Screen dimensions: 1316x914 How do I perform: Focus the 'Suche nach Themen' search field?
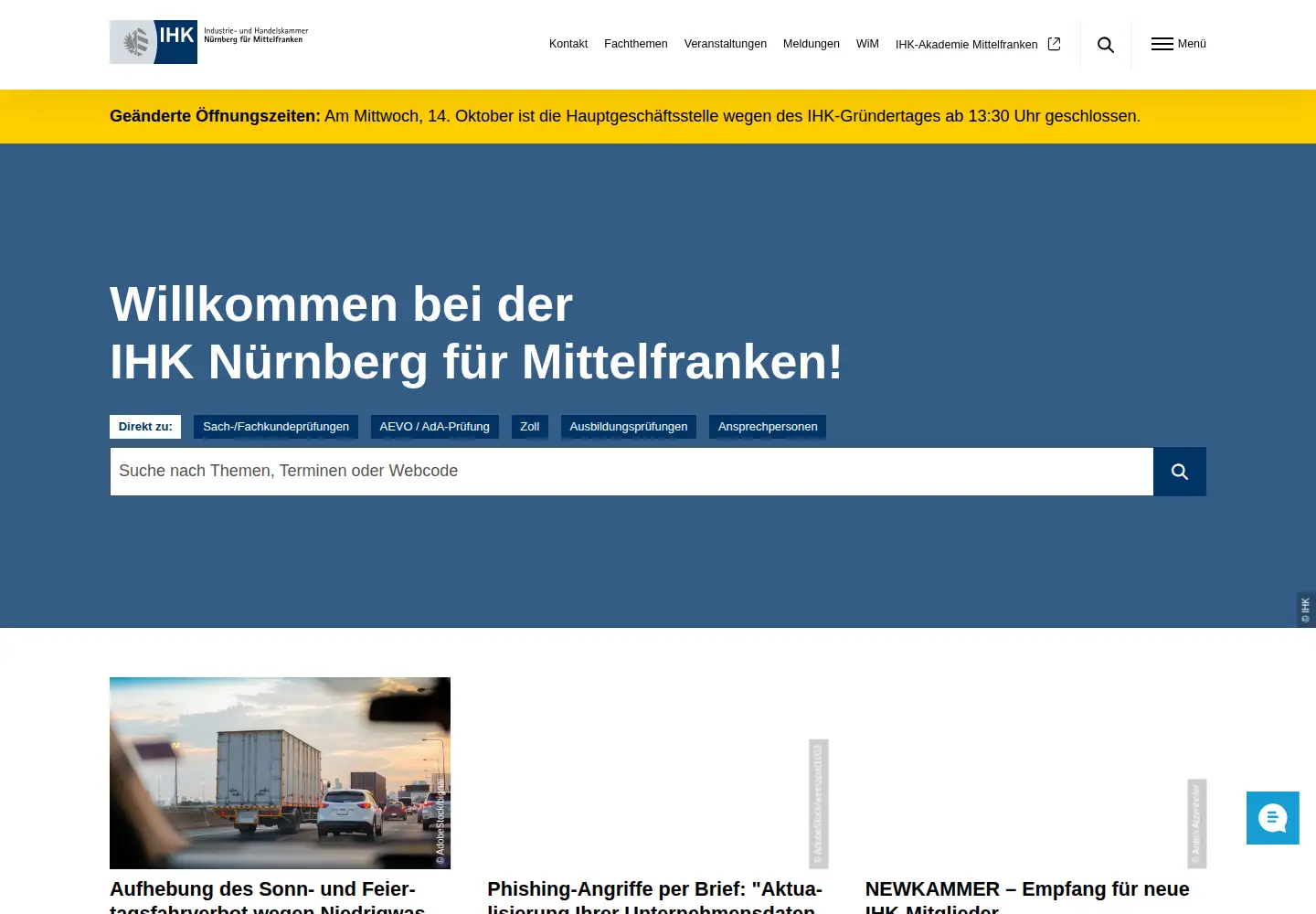point(631,472)
